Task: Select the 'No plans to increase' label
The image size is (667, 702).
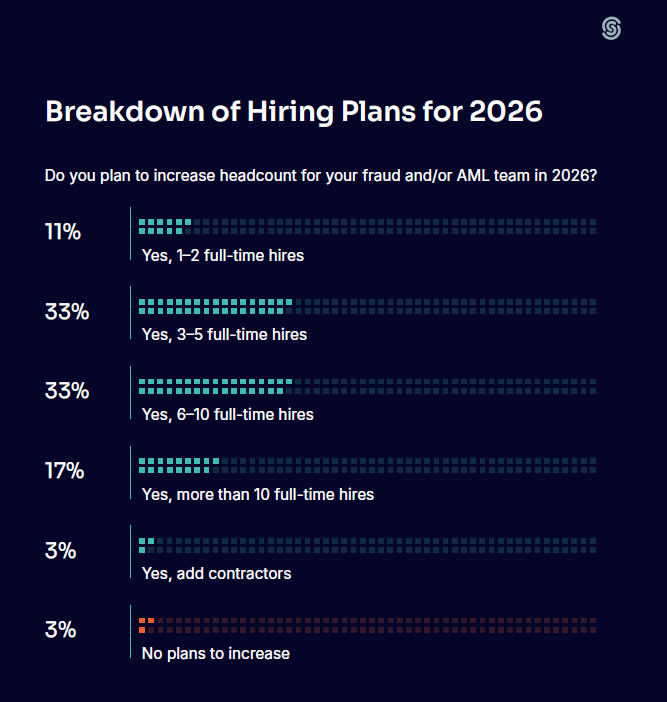Action: (216, 653)
